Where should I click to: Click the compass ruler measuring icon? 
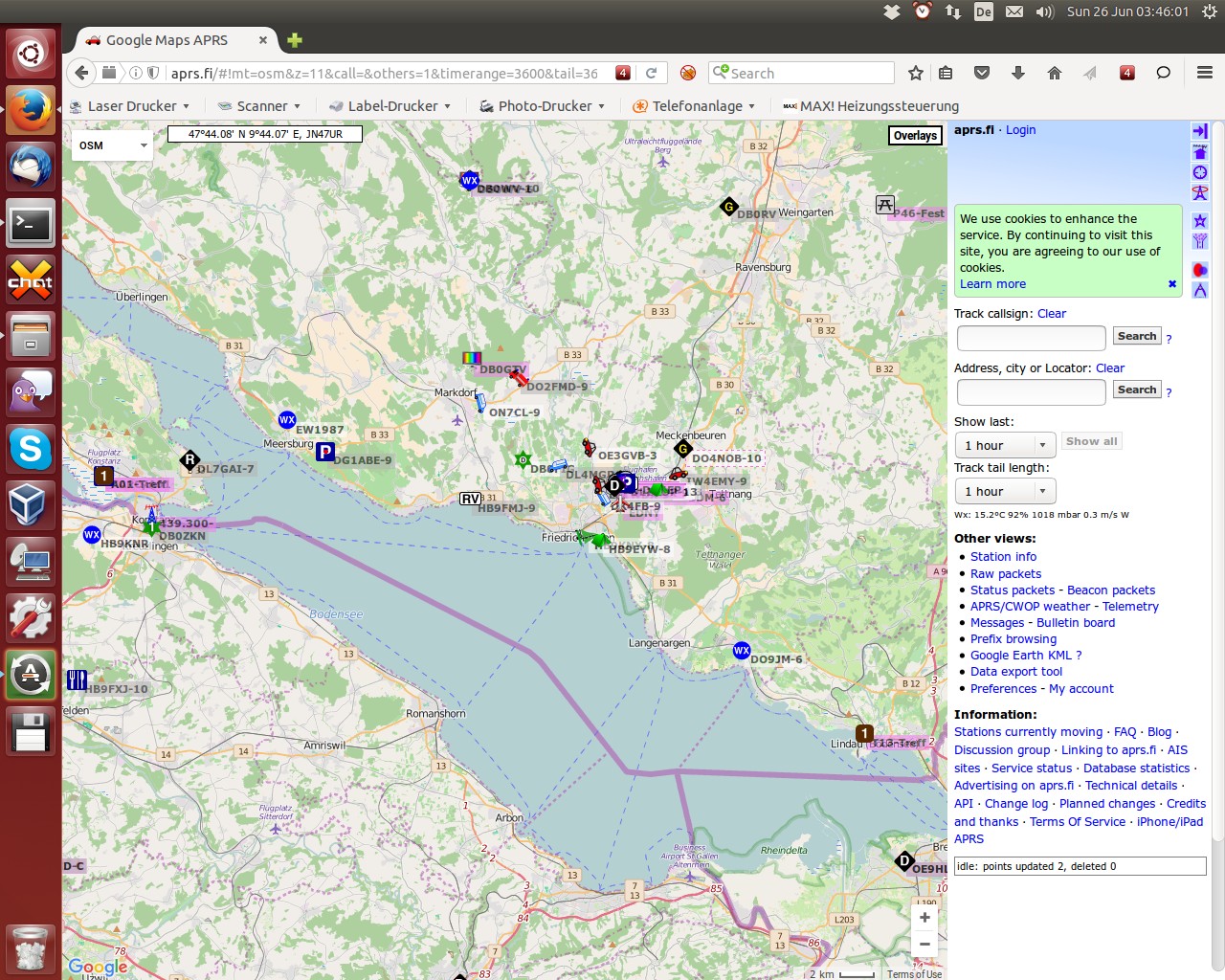1199,290
